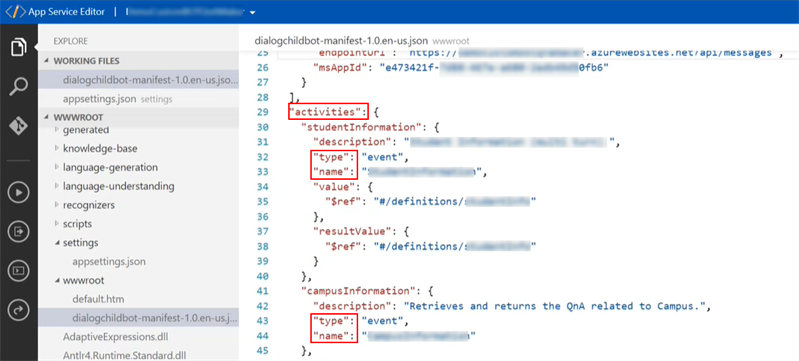Click the editor file title dialogchildbot-manifest-1.0.en-us.json
Screen dimensions: 799x361
coord(341,41)
